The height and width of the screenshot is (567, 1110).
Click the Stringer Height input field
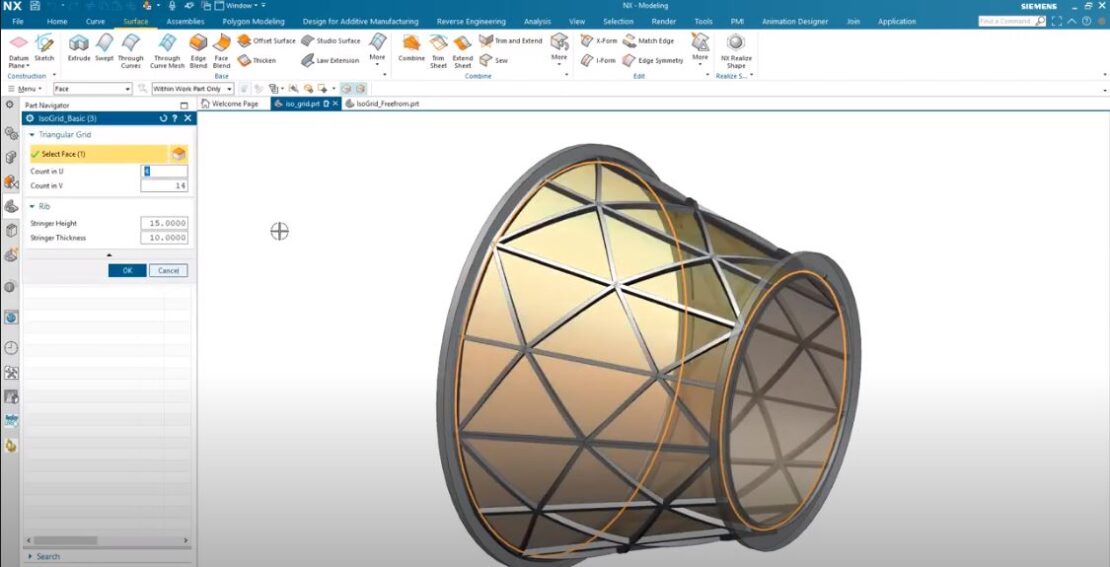point(164,223)
